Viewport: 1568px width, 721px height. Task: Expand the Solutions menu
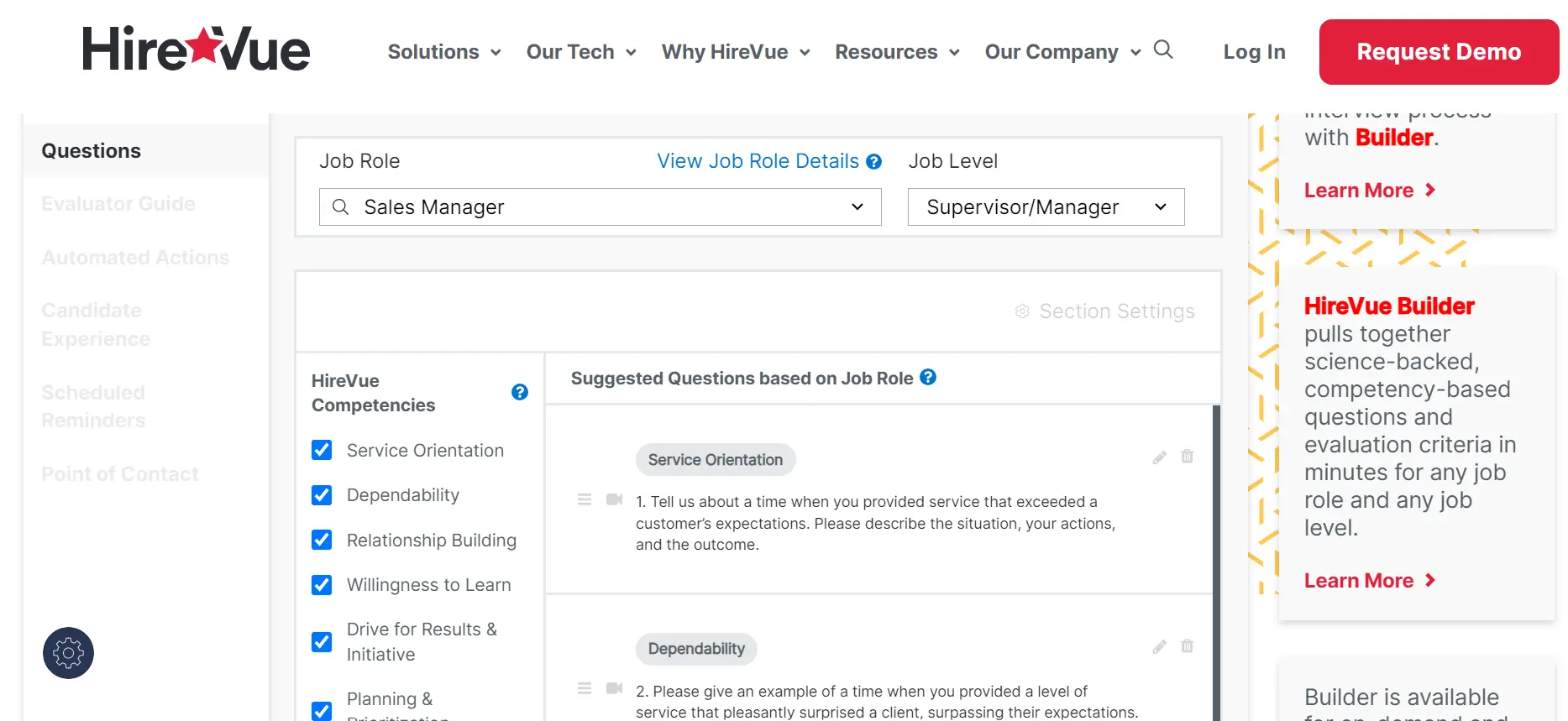444,52
